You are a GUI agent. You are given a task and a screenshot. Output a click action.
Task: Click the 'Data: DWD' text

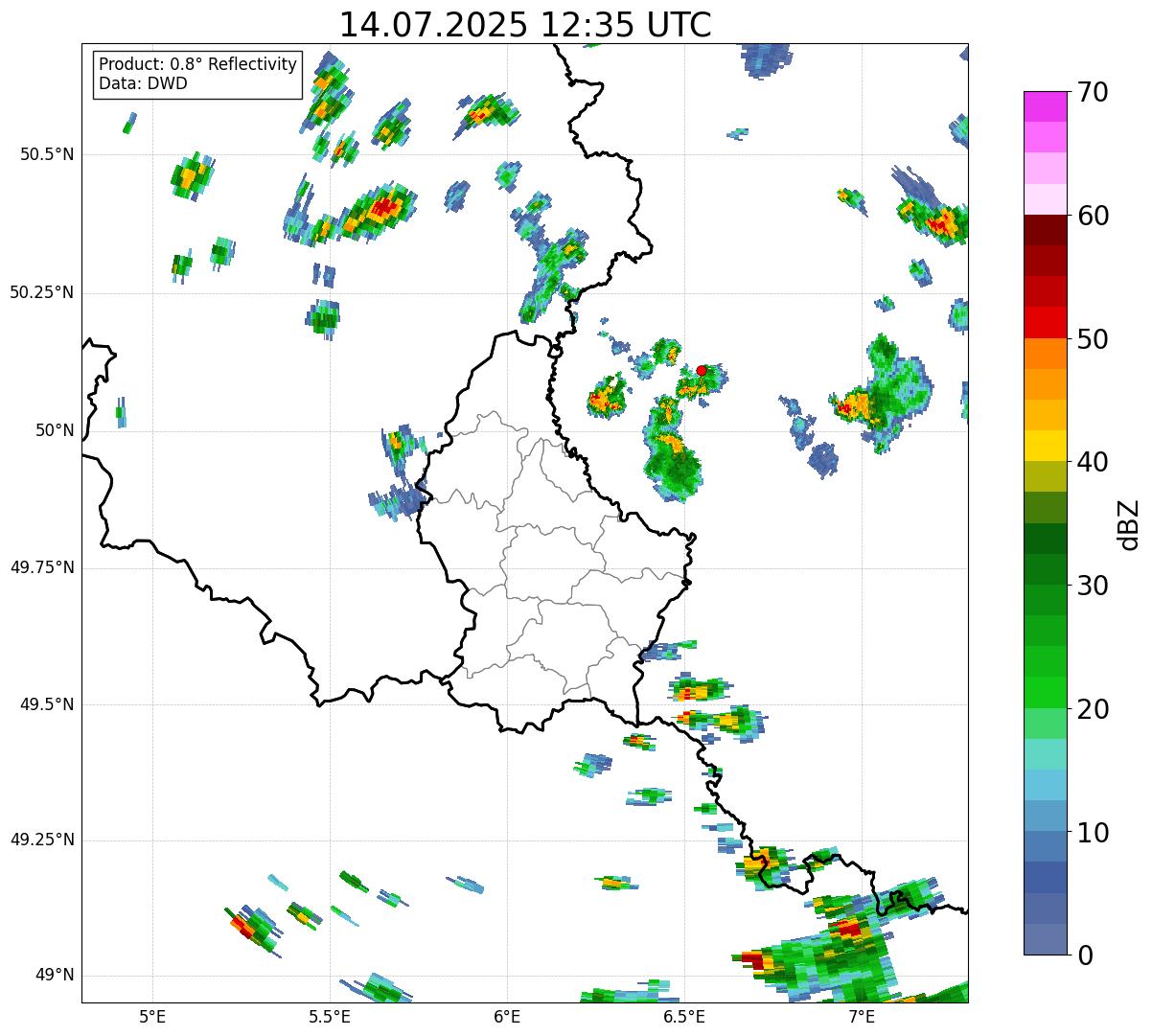click(143, 83)
